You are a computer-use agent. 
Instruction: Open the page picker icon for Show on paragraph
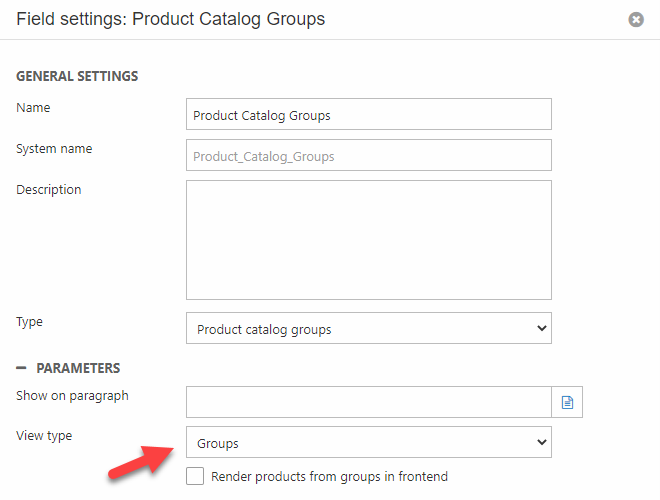click(567, 402)
